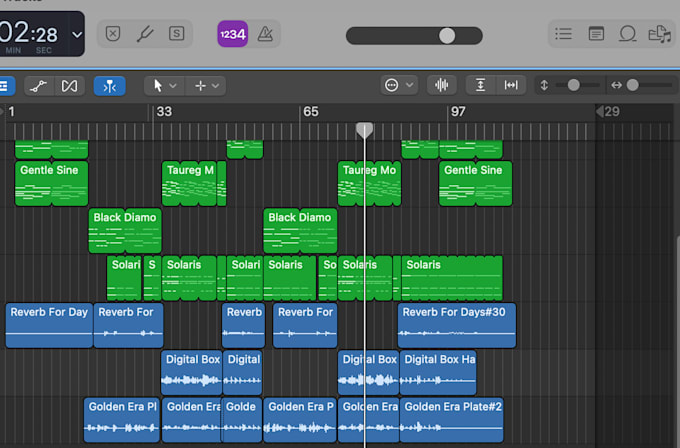Select the Pointer tool
Screen dimensions: 680x448
coord(158,85)
